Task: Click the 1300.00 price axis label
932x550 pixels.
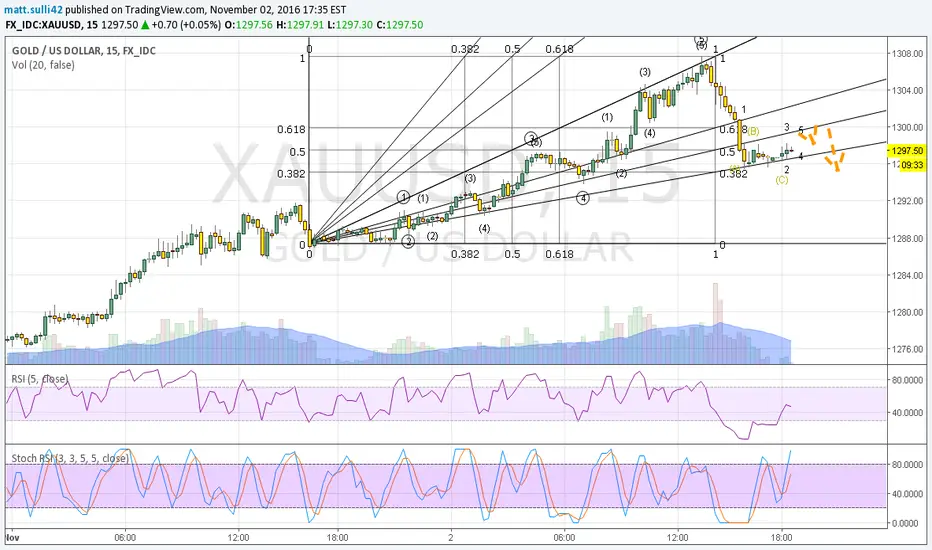Action: (908, 127)
